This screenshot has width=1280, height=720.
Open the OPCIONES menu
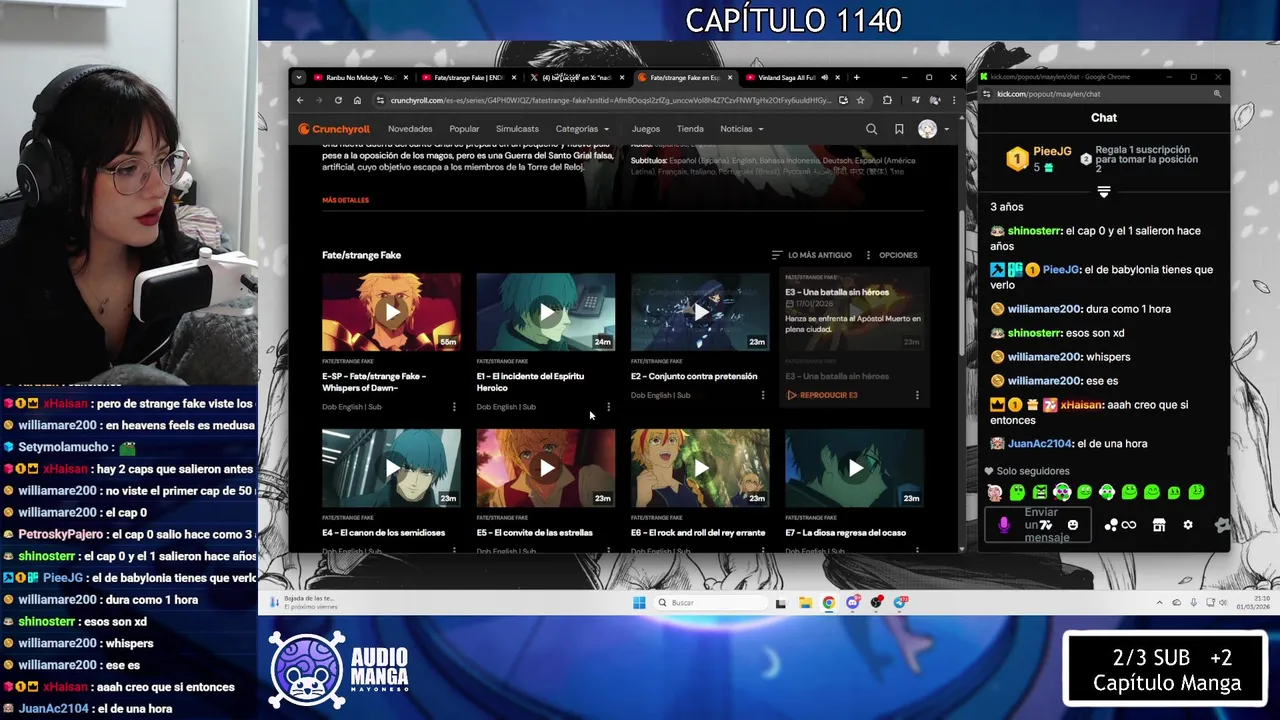click(x=891, y=255)
